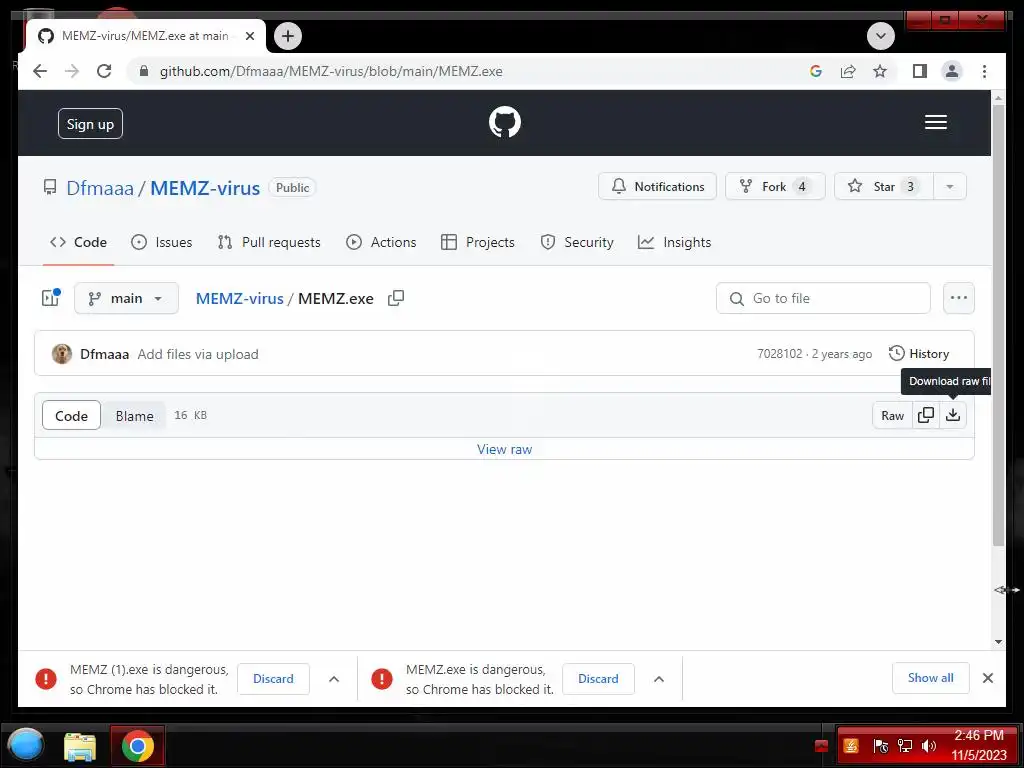
Task: Click MEMZ-virus in the file breadcrumb
Action: coord(240,298)
